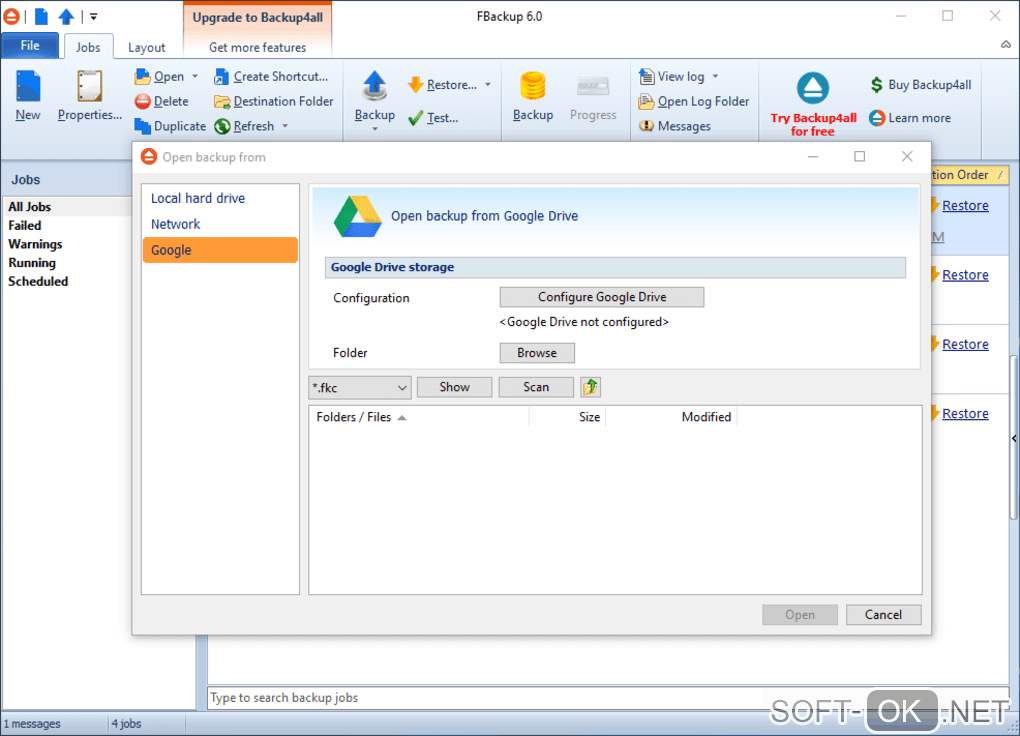Click first Restore link in main window
This screenshot has width=1020, height=736.
(965, 206)
